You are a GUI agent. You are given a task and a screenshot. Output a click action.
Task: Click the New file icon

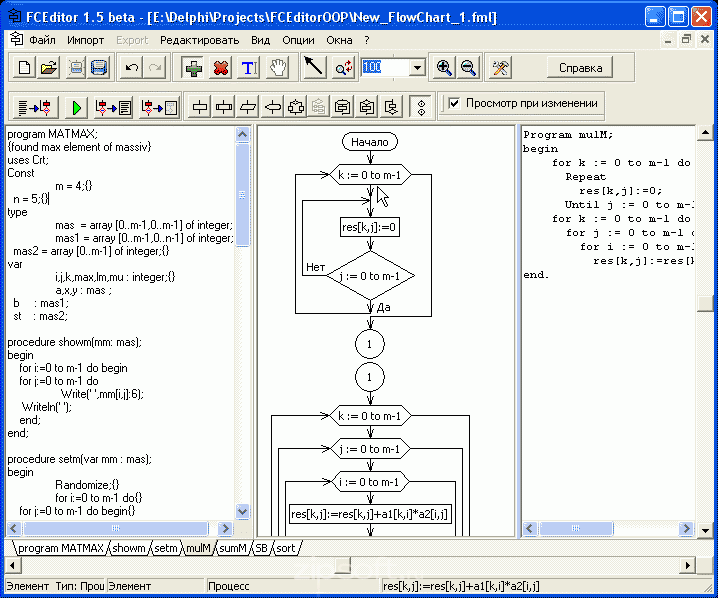23,68
